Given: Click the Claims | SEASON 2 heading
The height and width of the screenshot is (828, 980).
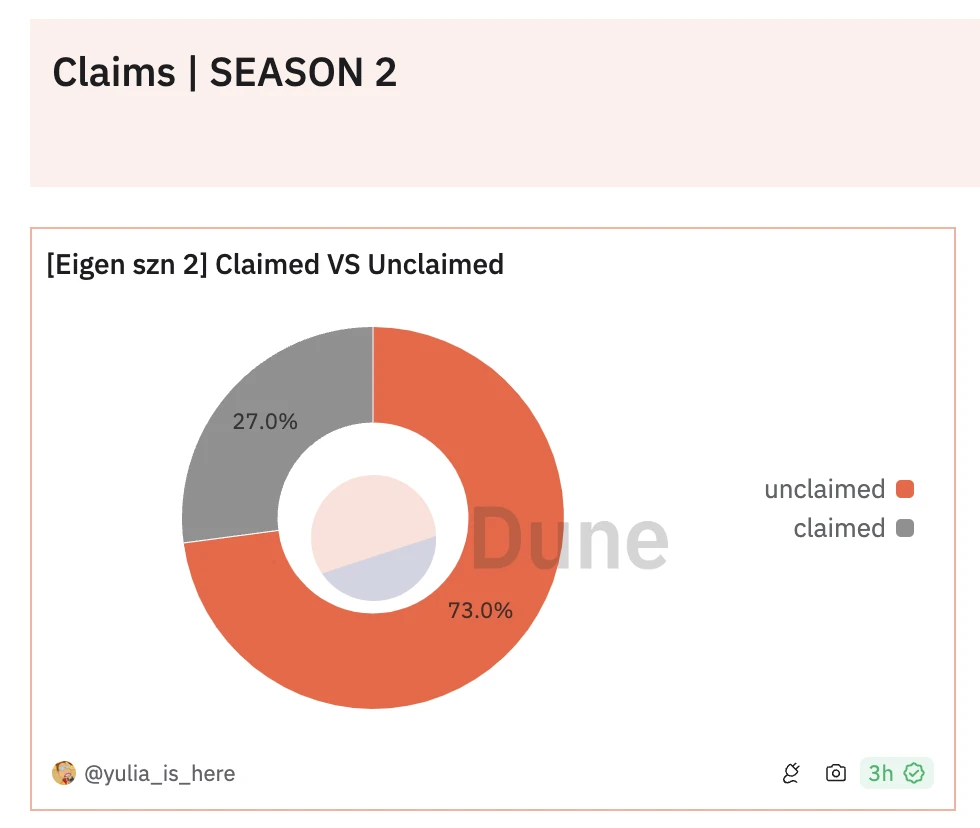Looking at the screenshot, I should (x=224, y=73).
